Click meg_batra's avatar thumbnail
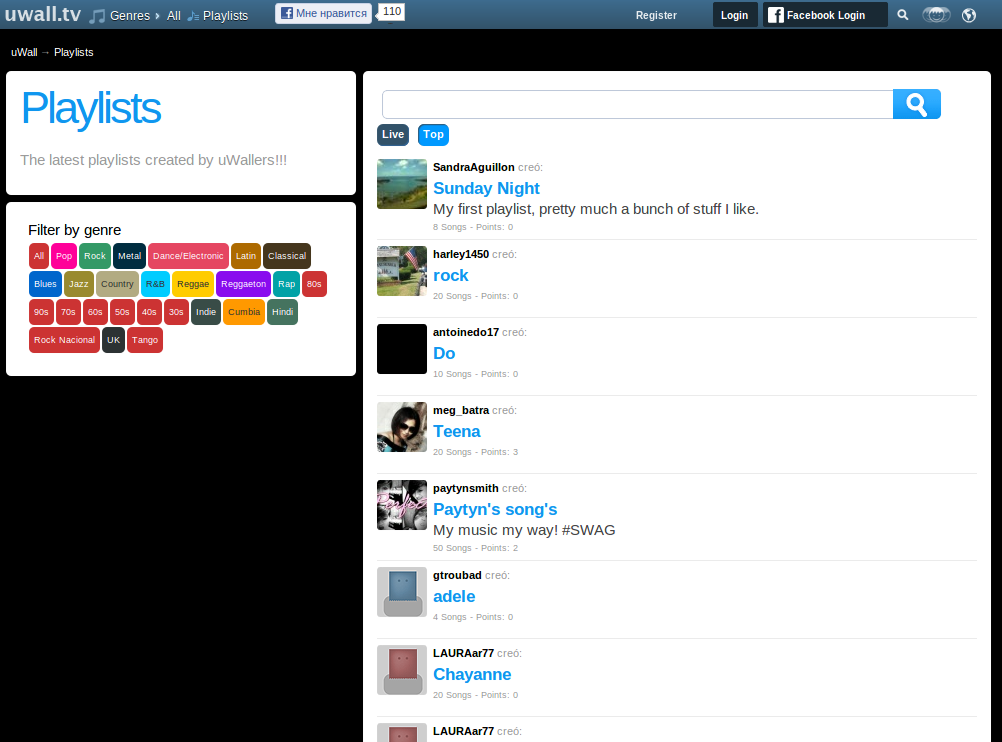The width and height of the screenshot is (1002, 742). coord(402,427)
